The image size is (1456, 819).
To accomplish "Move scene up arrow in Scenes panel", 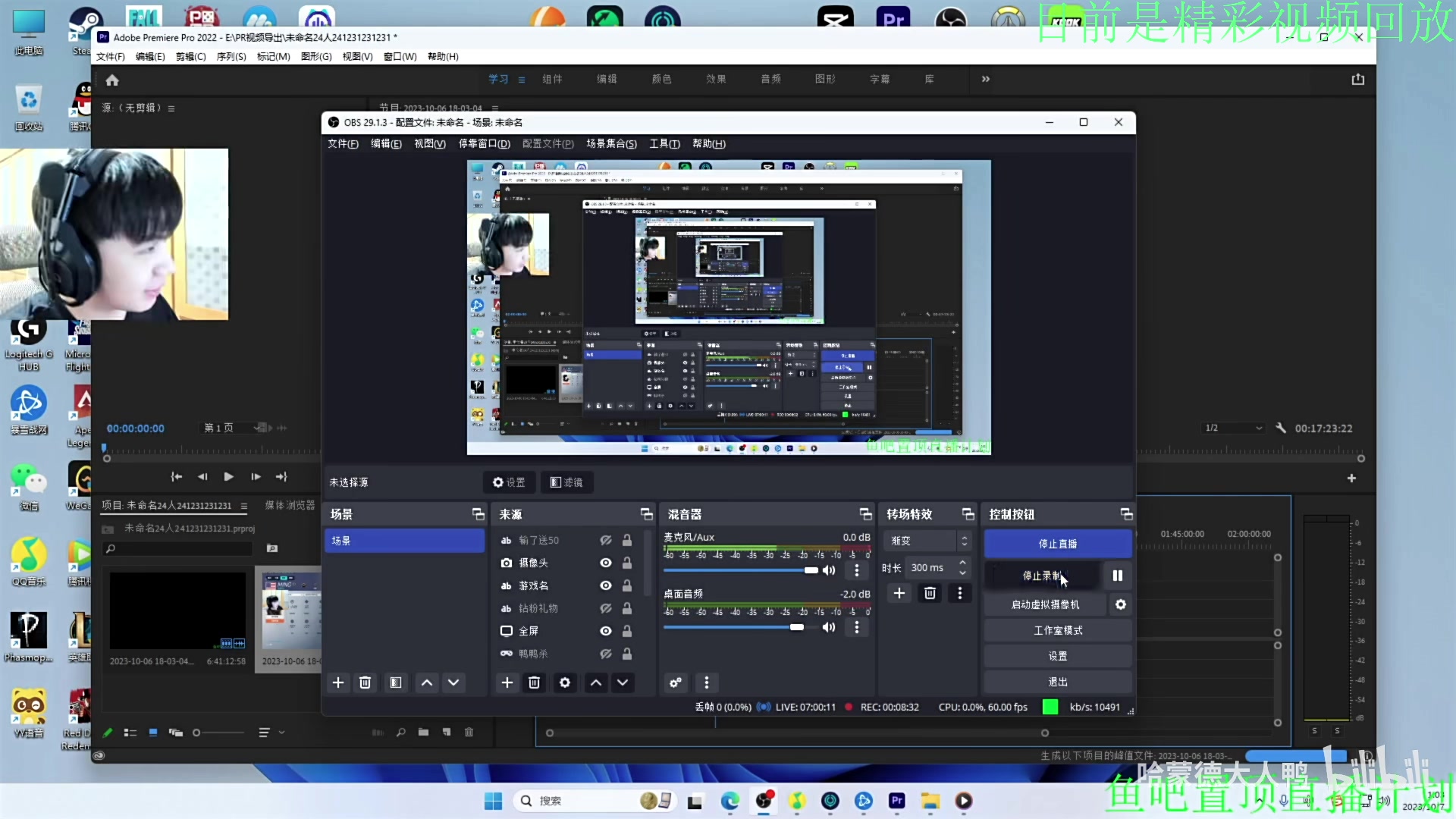I will pos(427,682).
